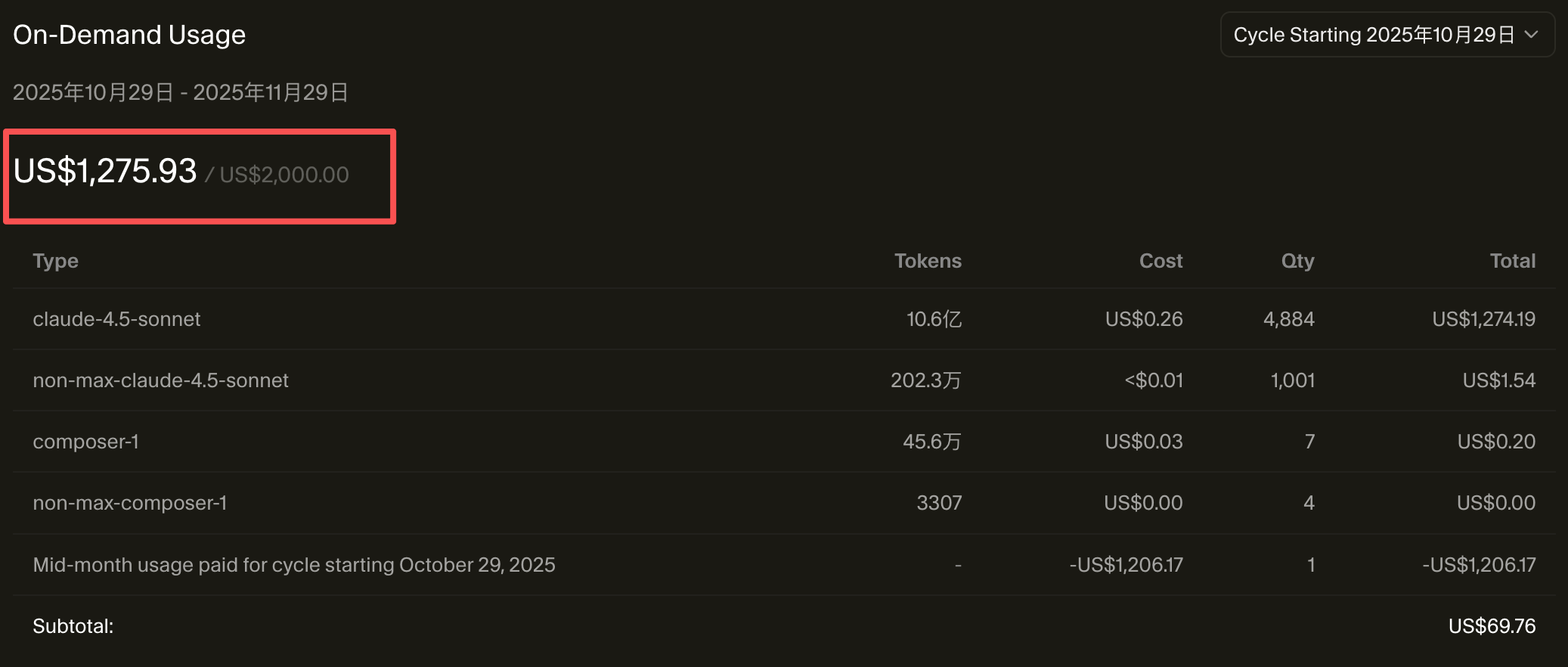Click the On-Demand Usage heading
The image size is (1568, 667).
click(x=129, y=35)
